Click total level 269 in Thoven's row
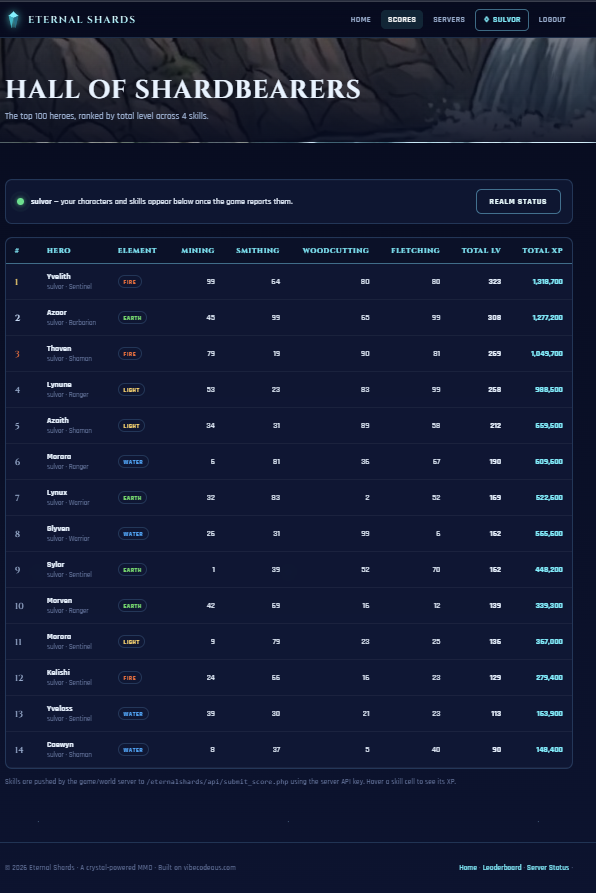Image resolution: width=596 pixels, height=893 pixels. tap(495, 354)
